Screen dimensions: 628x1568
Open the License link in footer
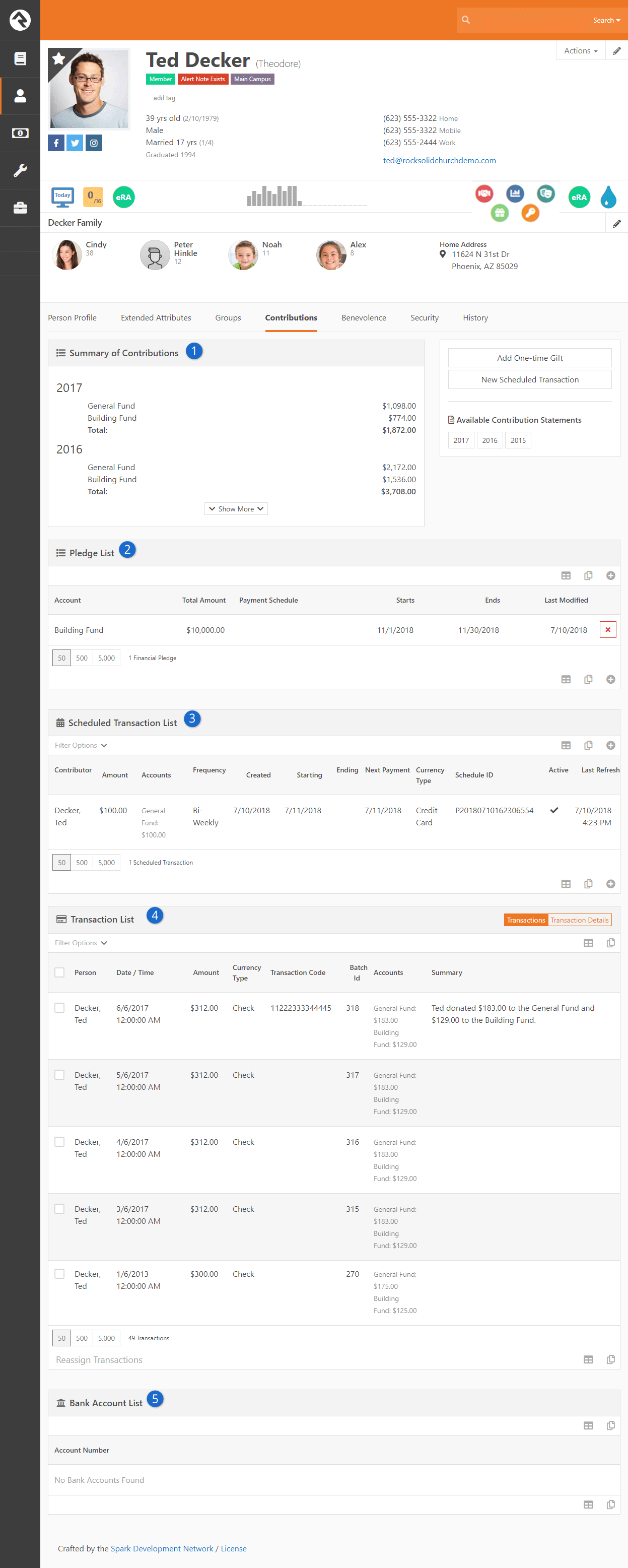pos(234,1548)
